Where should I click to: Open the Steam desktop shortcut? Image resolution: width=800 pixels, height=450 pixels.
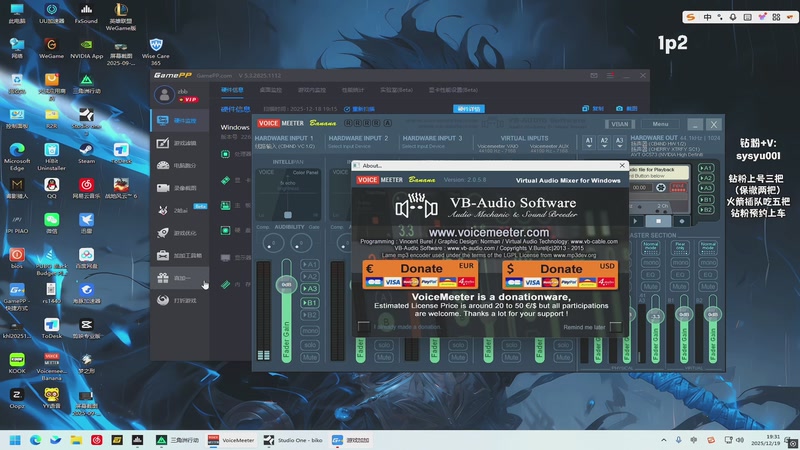tap(86, 153)
